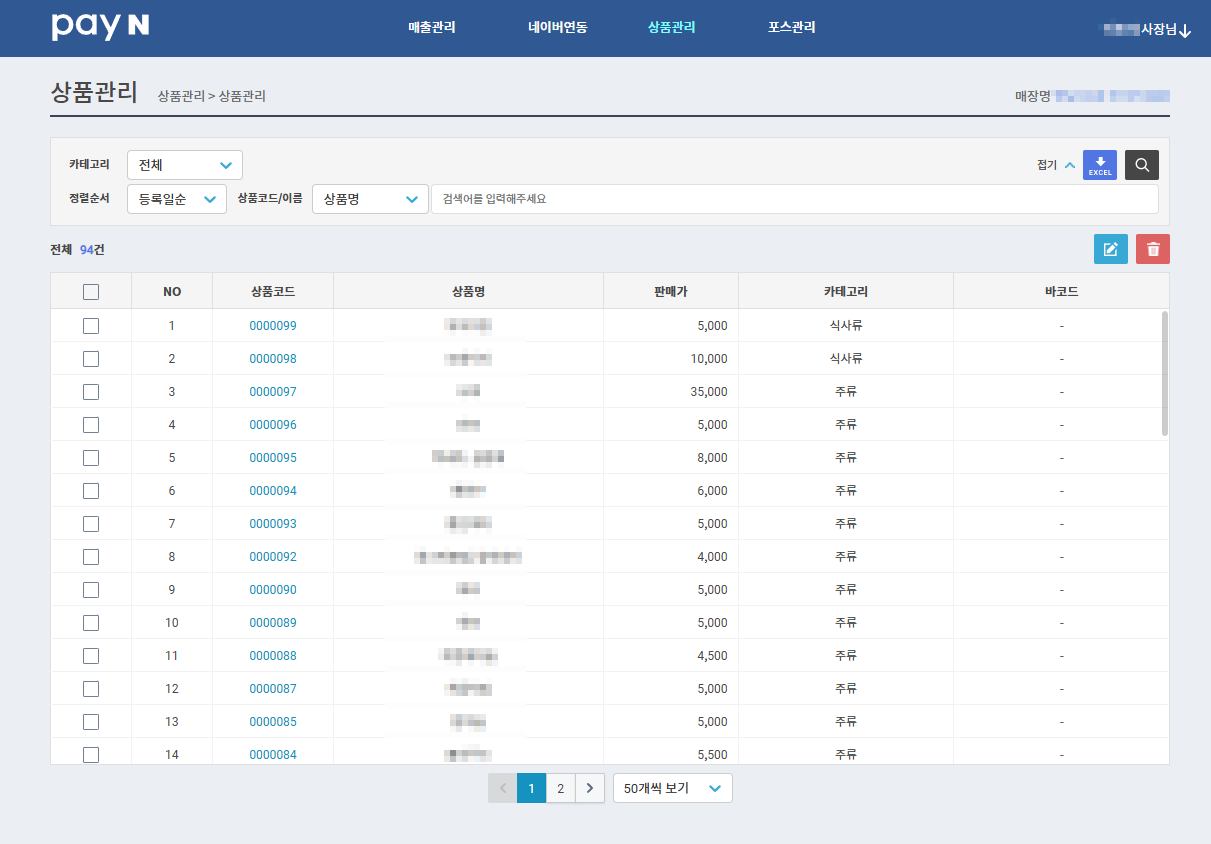
Task: Click the 상품명 column header
Action: click(468, 292)
